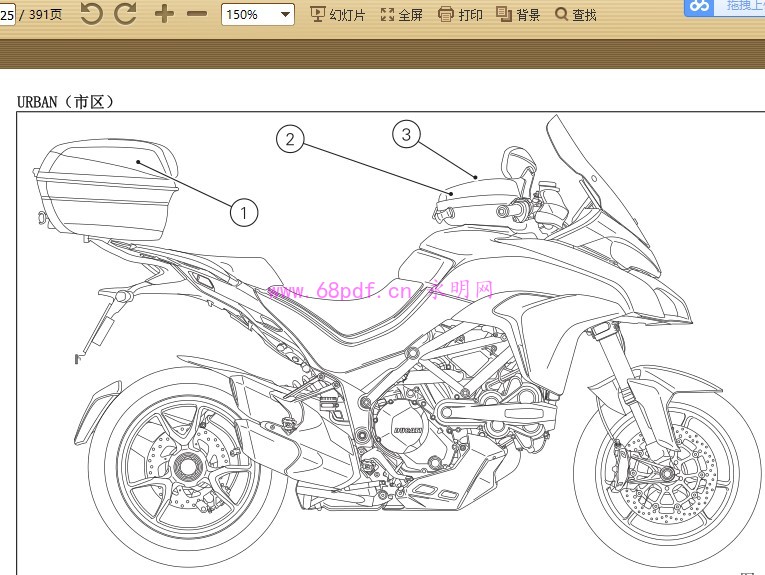
Task: Start slideshow mode (幻灯片)
Action: pos(338,14)
